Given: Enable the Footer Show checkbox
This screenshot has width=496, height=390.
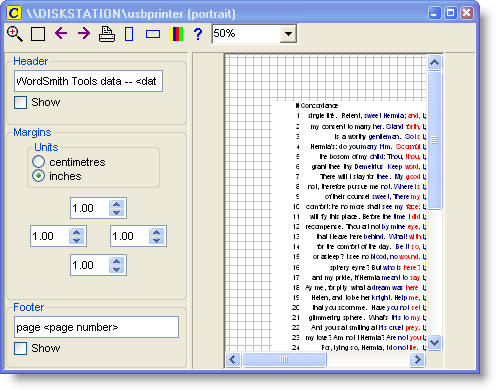Looking at the screenshot, I should pyautogui.click(x=20, y=349).
